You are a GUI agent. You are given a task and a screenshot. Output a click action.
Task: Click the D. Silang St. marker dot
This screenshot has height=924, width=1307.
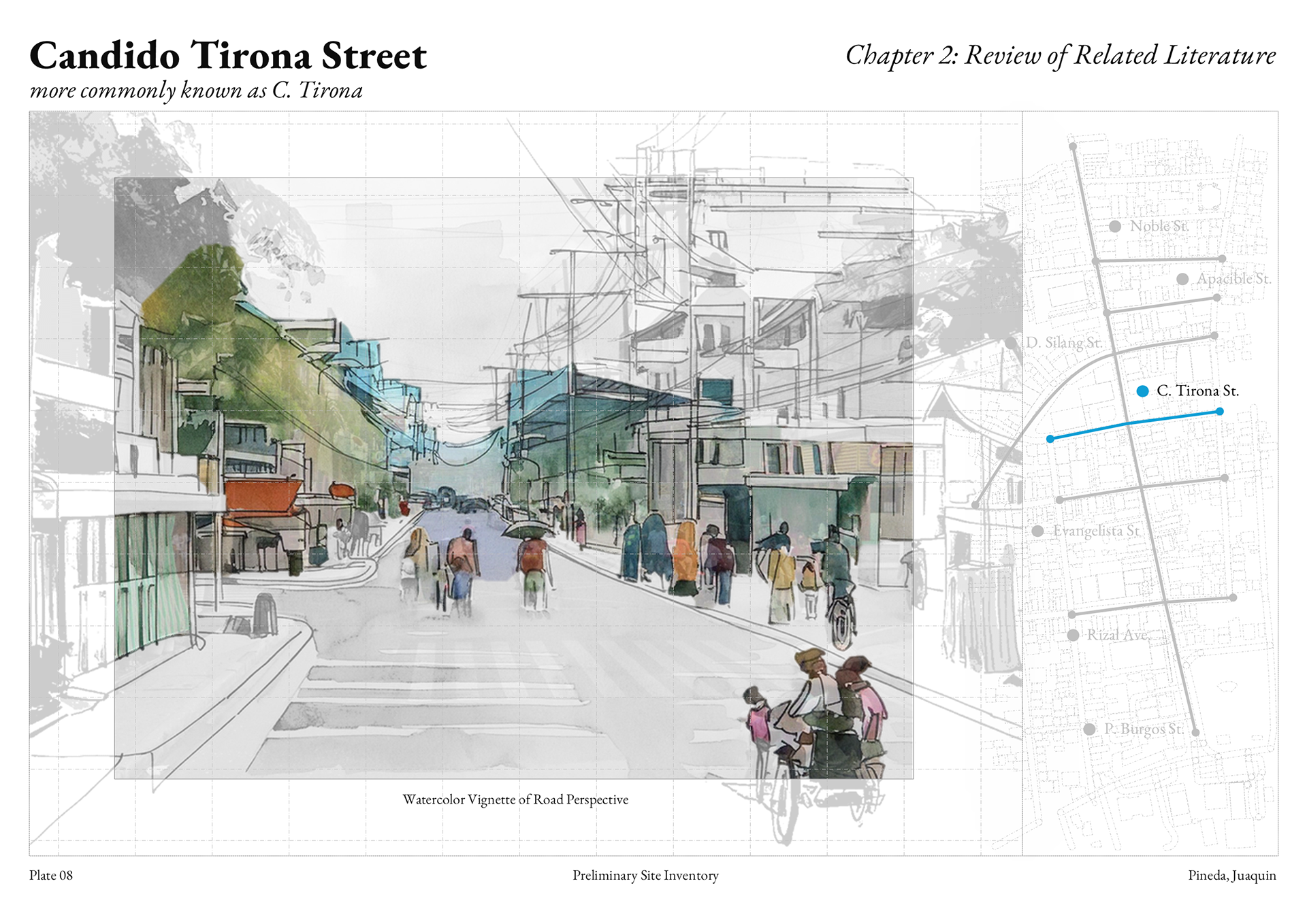tap(1012, 342)
